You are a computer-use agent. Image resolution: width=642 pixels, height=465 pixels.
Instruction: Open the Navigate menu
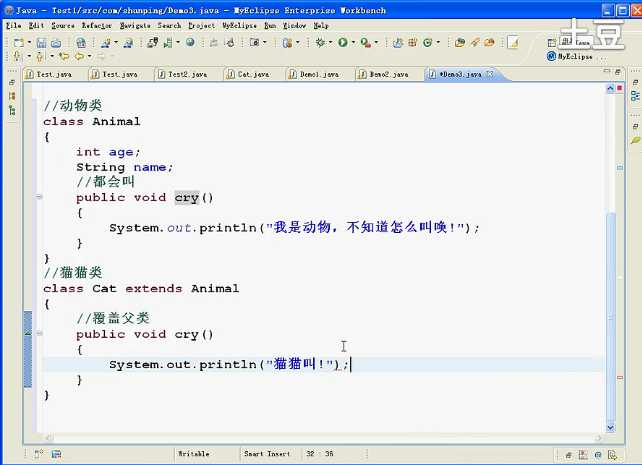[135, 25]
